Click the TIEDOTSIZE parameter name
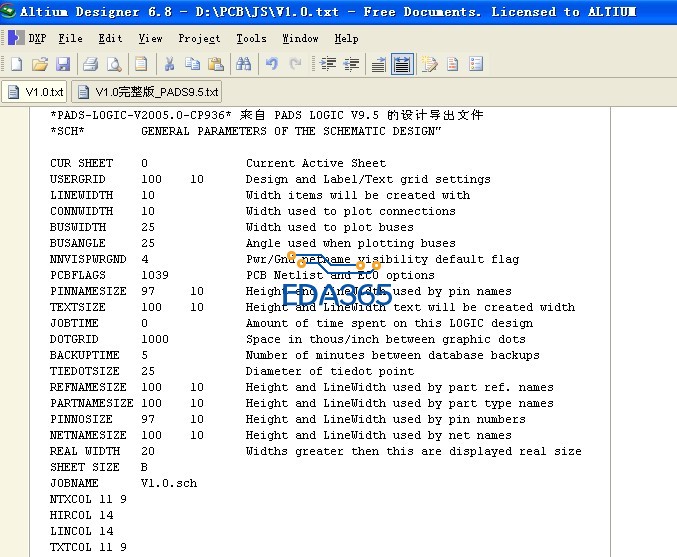This screenshot has width=677, height=557. [x=85, y=371]
